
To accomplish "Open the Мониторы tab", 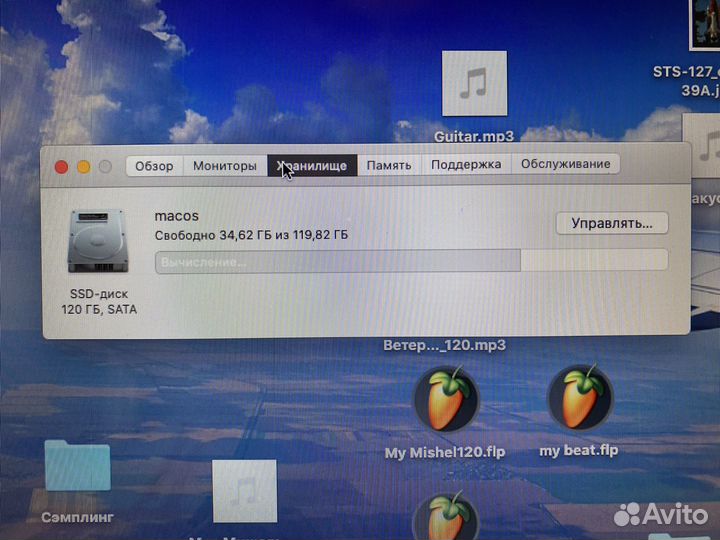I will click(x=225, y=166).
